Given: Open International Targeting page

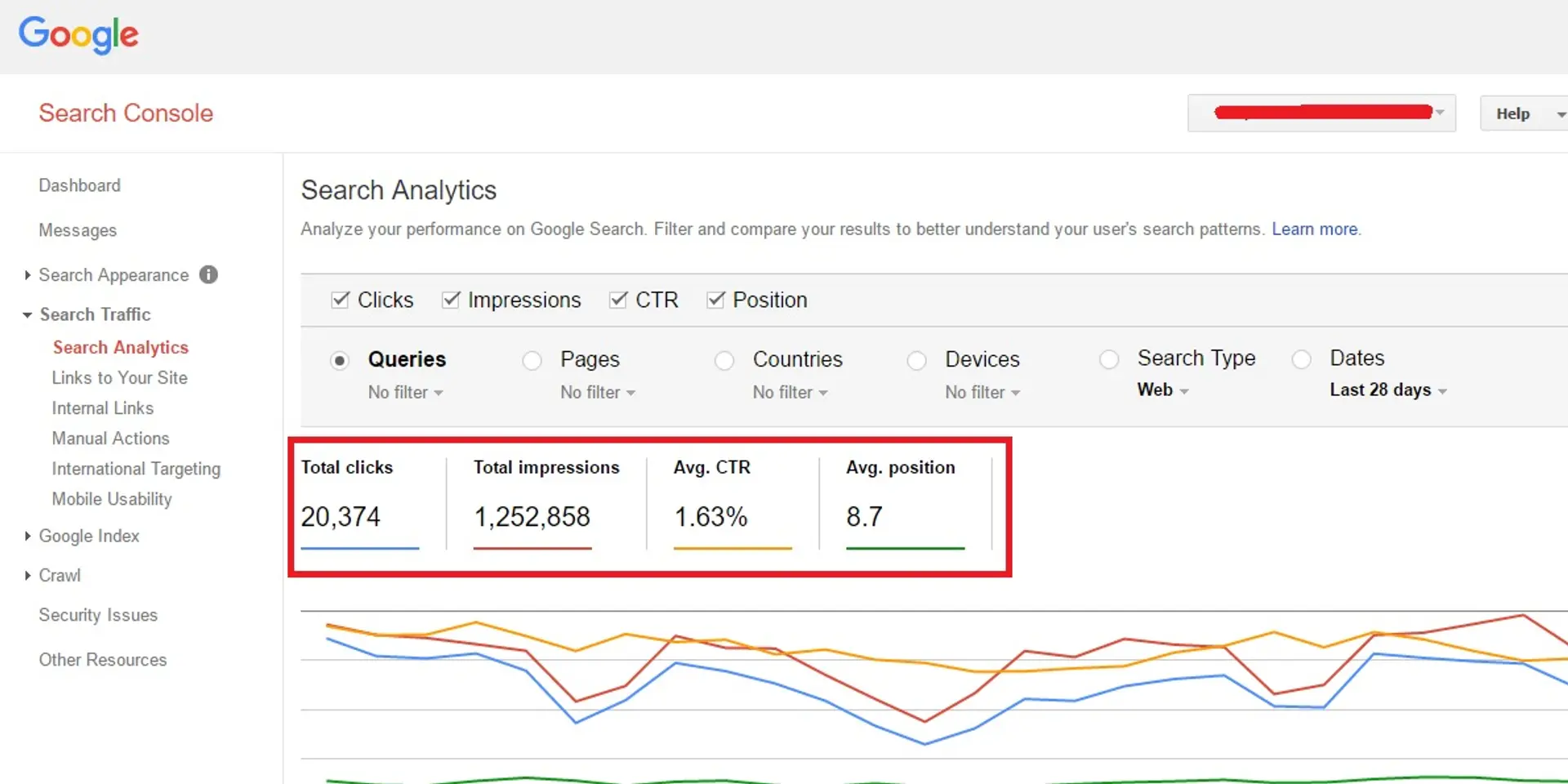Looking at the screenshot, I should pyautogui.click(x=136, y=469).
